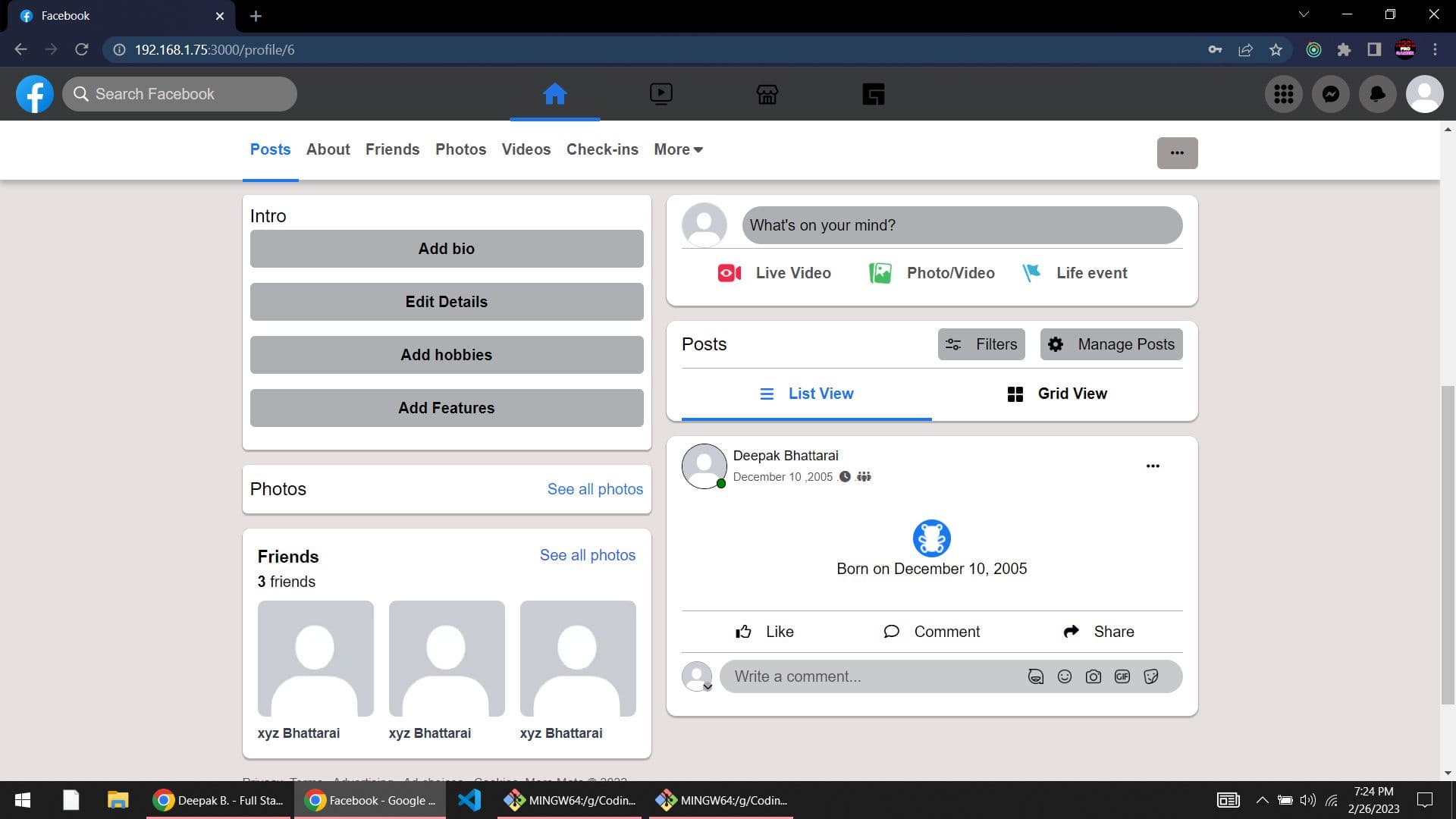Open the profile three-dot options button
This screenshot has width=1456, height=819.
point(1177,153)
